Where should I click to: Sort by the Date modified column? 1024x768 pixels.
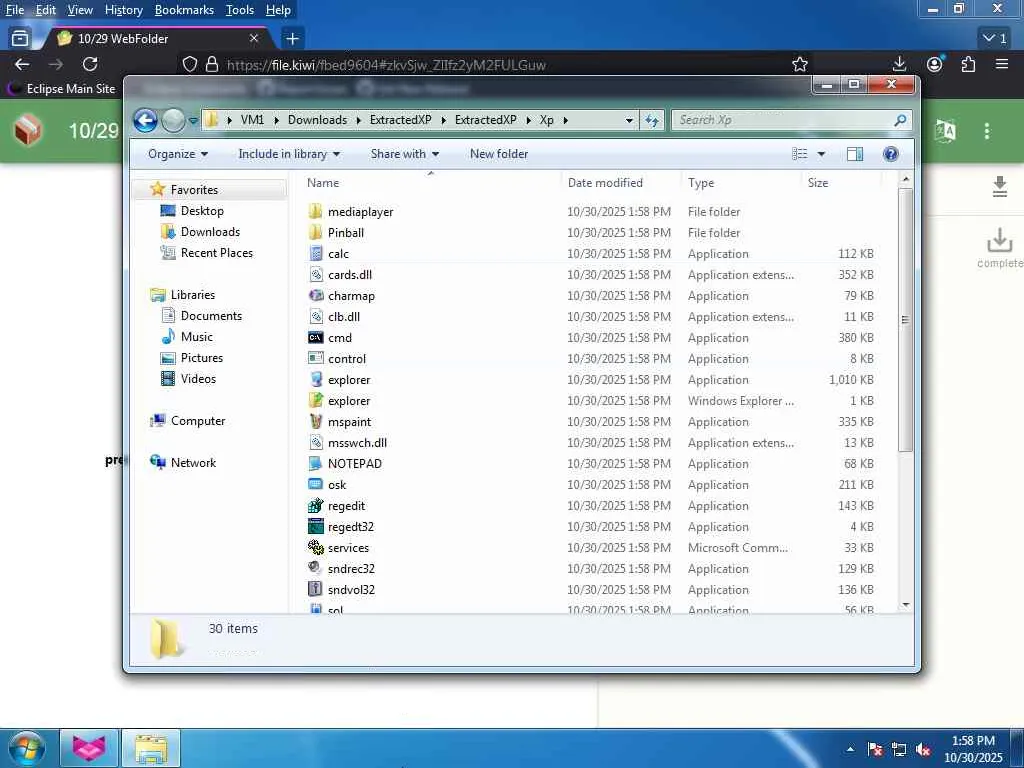click(x=605, y=183)
